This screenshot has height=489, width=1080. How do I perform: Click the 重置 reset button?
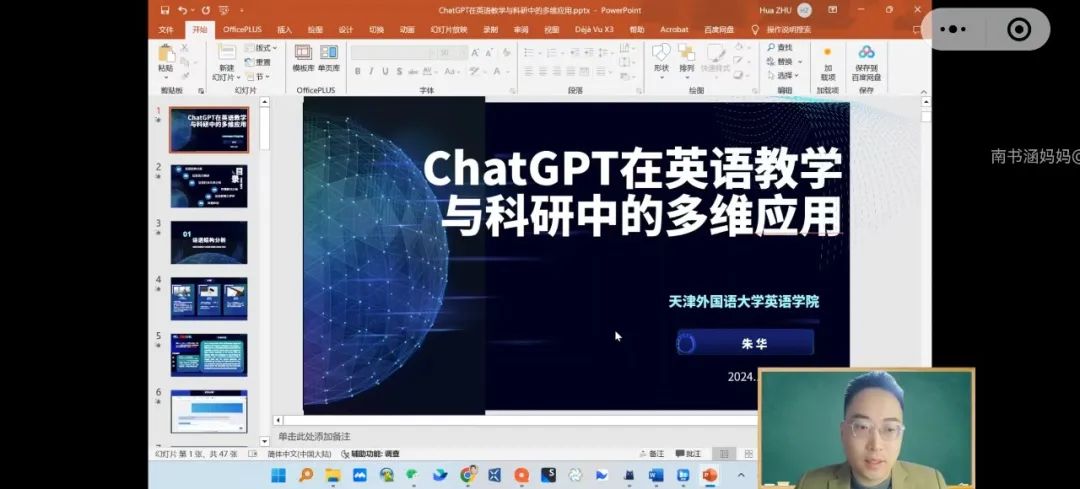click(258, 62)
